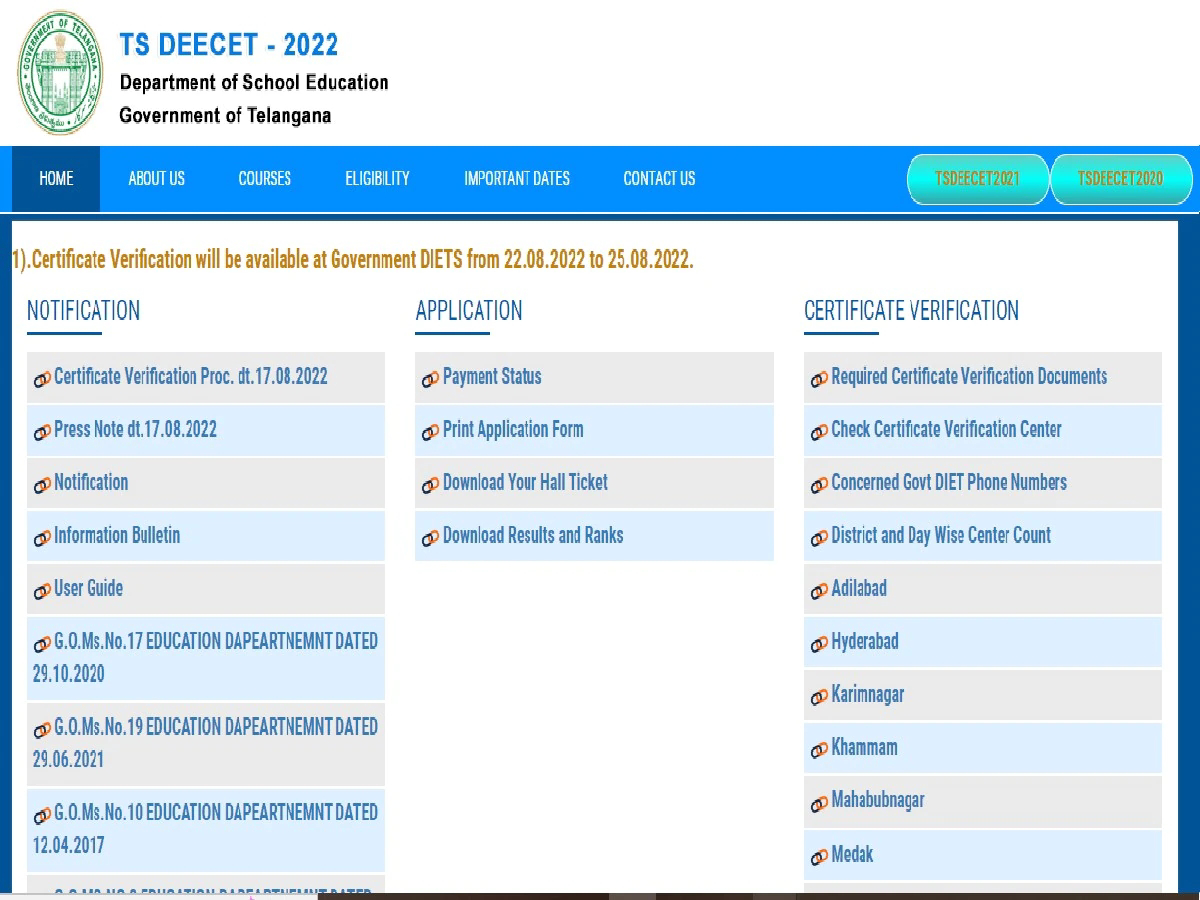Open the Notification link under NOTIFICATION
The height and width of the screenshot is (900, 1200).
tap(91, 483)
